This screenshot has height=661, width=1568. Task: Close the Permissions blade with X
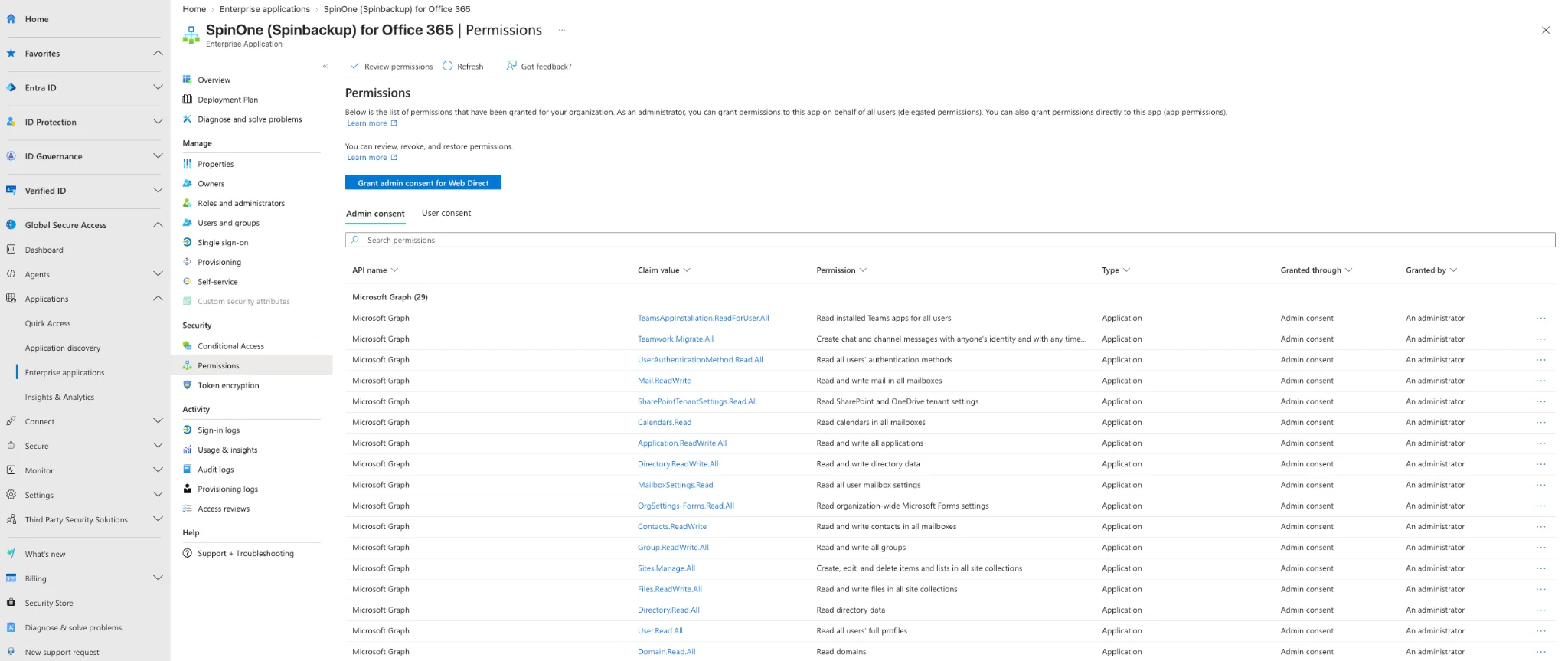[x=1546, y=30]
